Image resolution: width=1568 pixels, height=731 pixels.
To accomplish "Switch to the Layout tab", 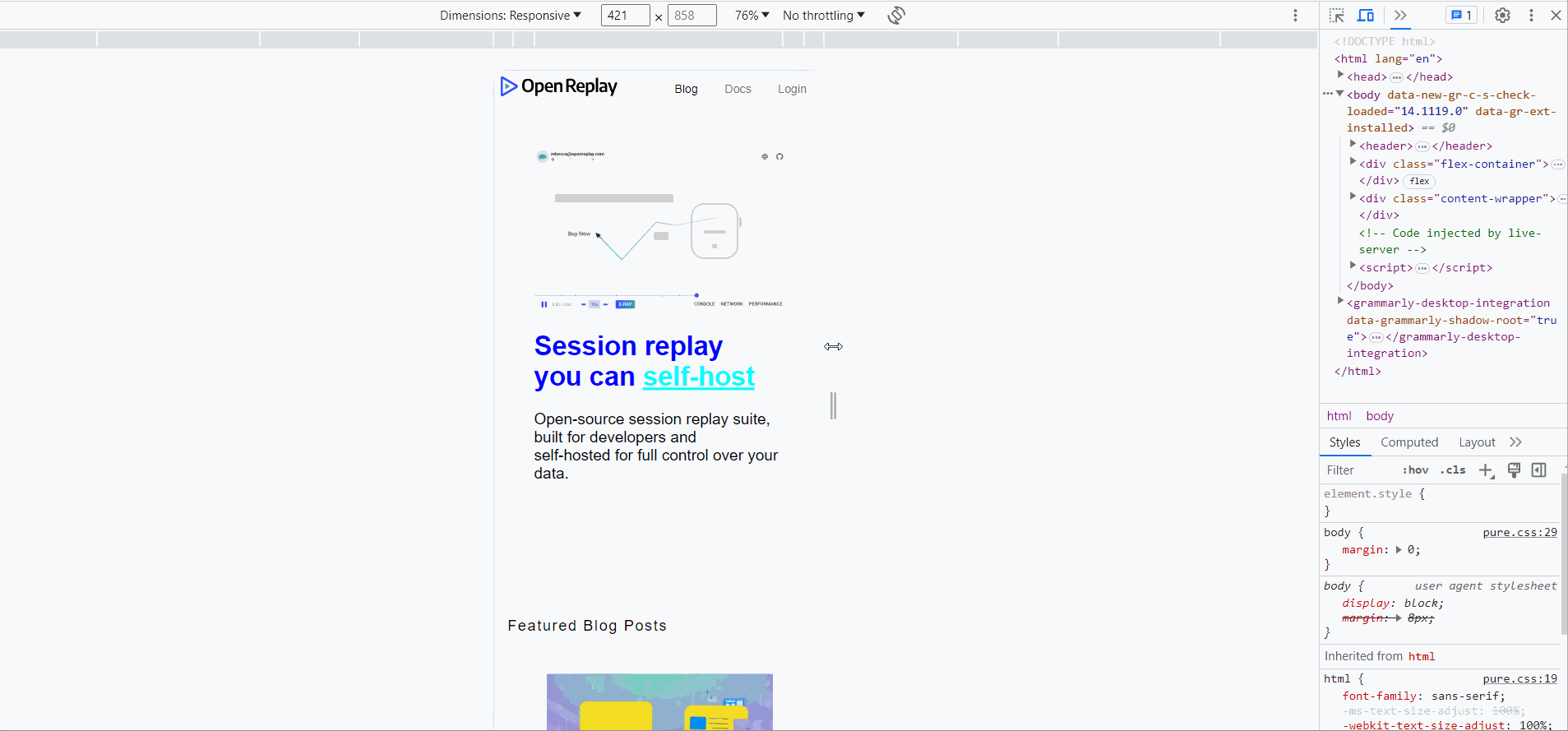I will click(x=1477, y=442).
